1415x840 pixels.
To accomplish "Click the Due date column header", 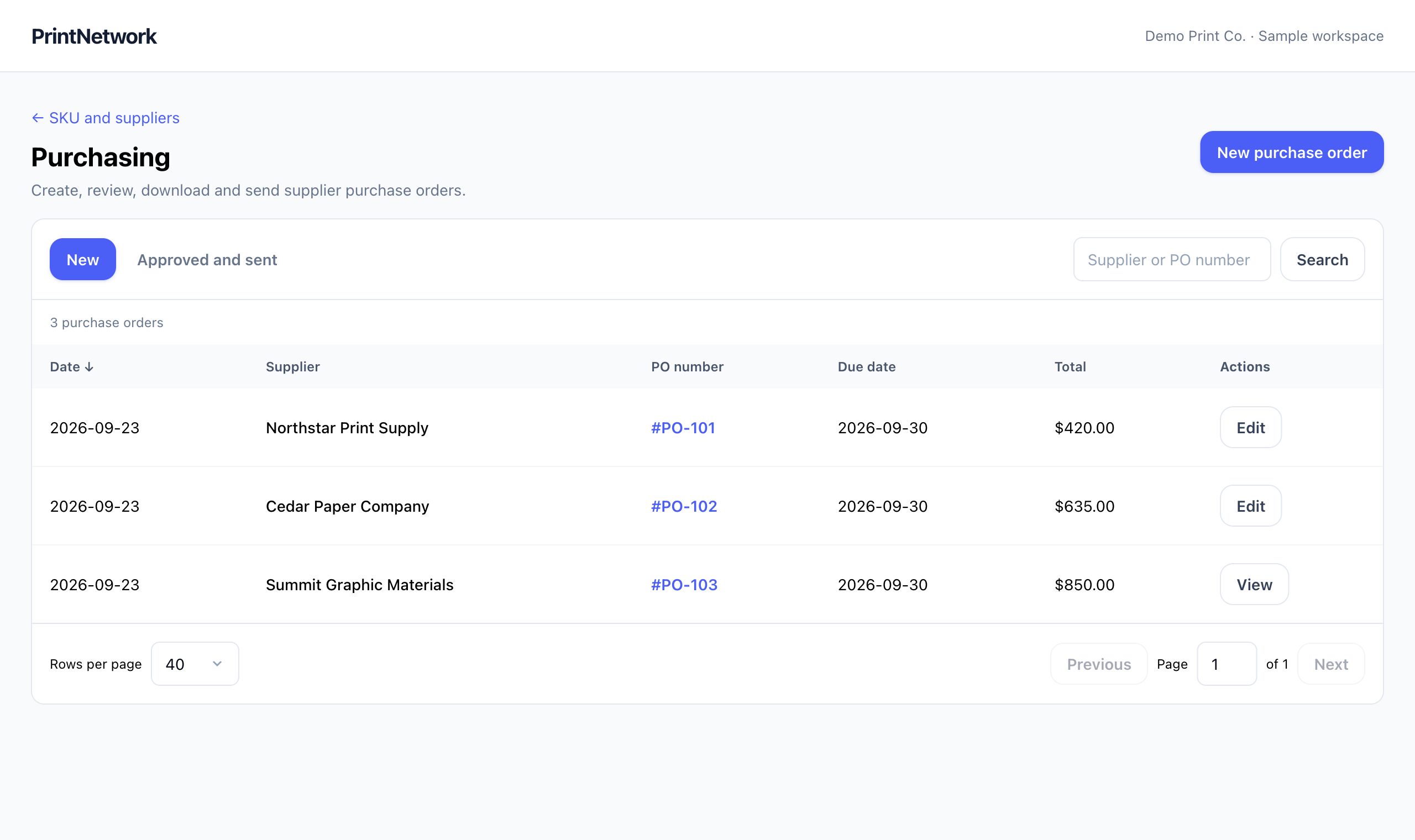I will 867,367.
